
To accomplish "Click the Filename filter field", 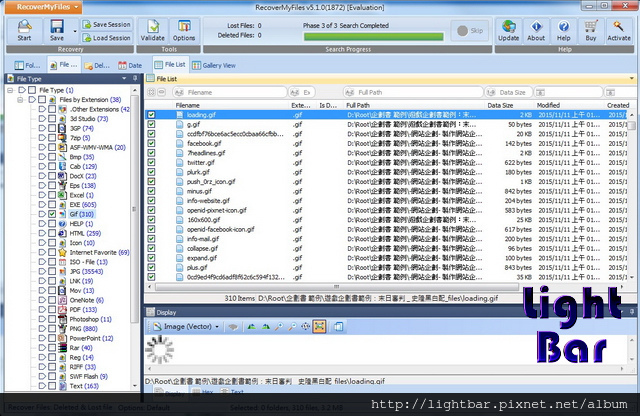I will (x=230, y=92).
